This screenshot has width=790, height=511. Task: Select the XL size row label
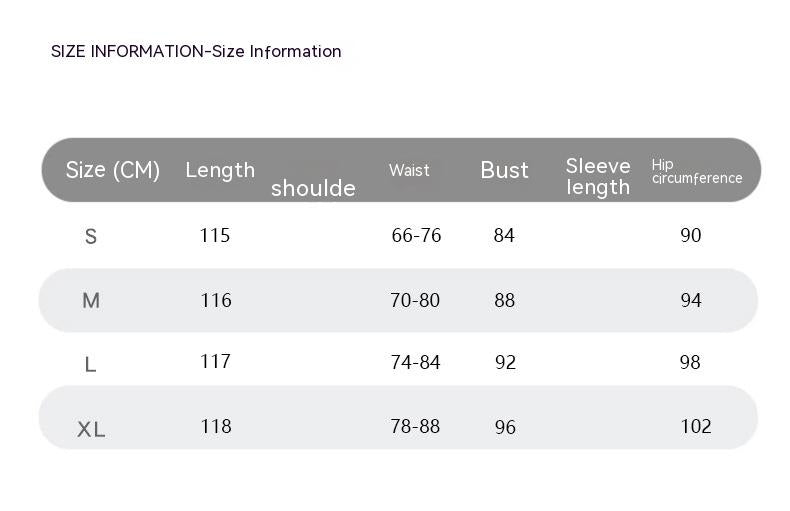[91, 429]
